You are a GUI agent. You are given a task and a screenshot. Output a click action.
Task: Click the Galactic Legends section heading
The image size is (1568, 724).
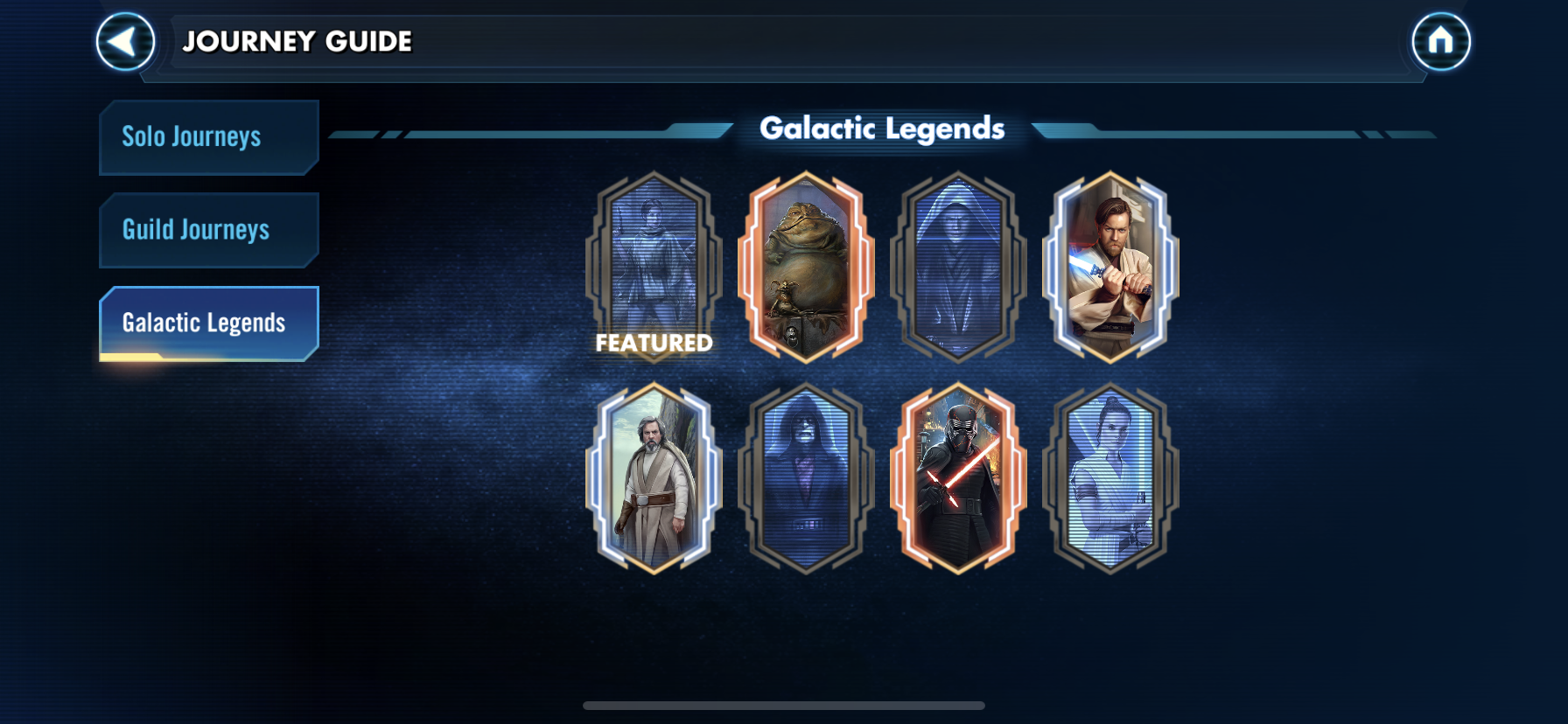(882, 129)
